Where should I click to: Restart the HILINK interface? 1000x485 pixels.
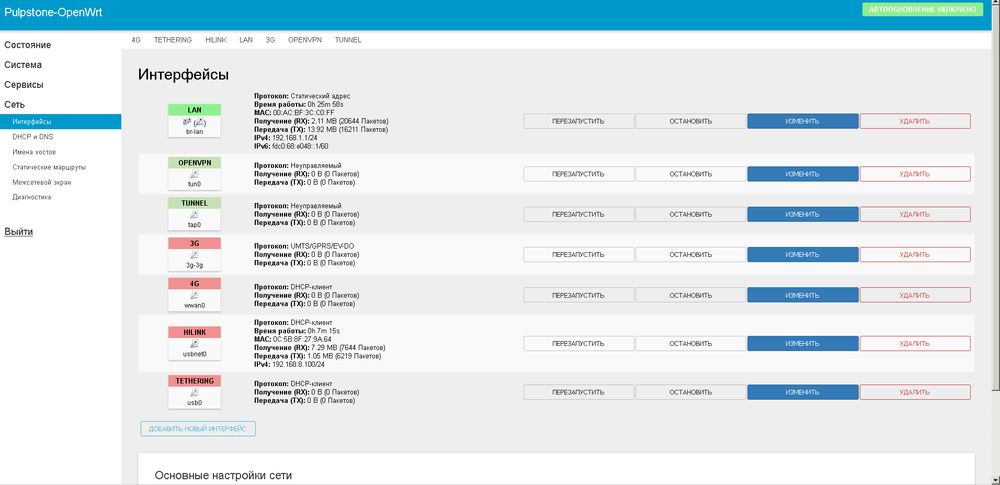(x=578, y=343)
